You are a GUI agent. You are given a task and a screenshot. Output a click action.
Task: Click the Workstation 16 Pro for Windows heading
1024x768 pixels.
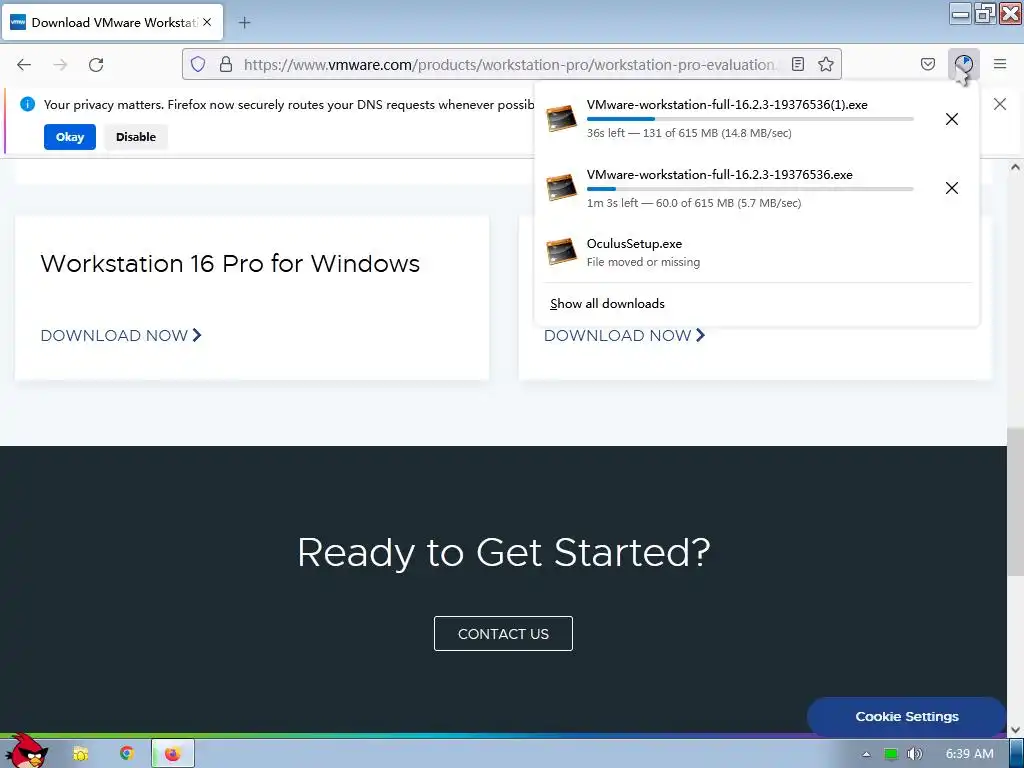coord(230,264)
